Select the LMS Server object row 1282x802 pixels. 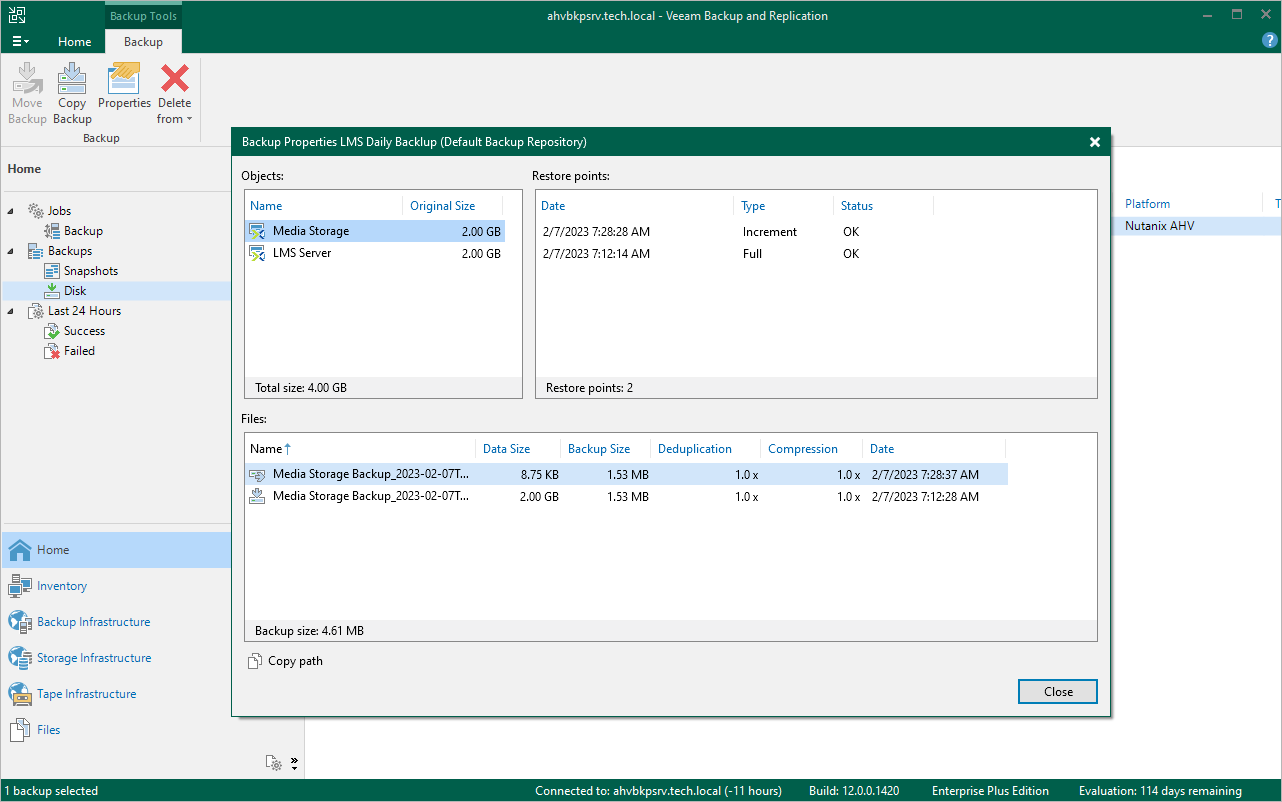(x=301, y=254)
